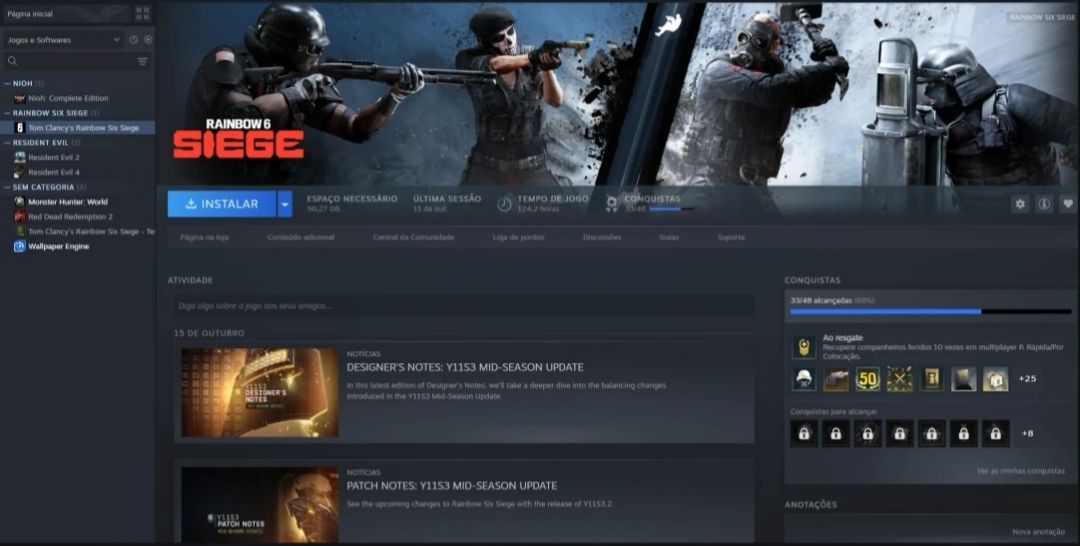This screenshot has width=1080, height=546.
Task: Open the Loja de pontos tab
Action: pyautogui.click(x=519, y=237)
